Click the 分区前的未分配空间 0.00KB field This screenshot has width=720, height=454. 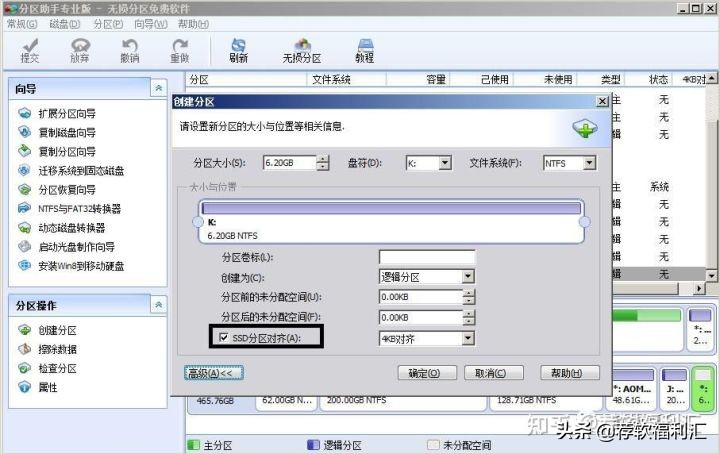[x=421, y=297]
